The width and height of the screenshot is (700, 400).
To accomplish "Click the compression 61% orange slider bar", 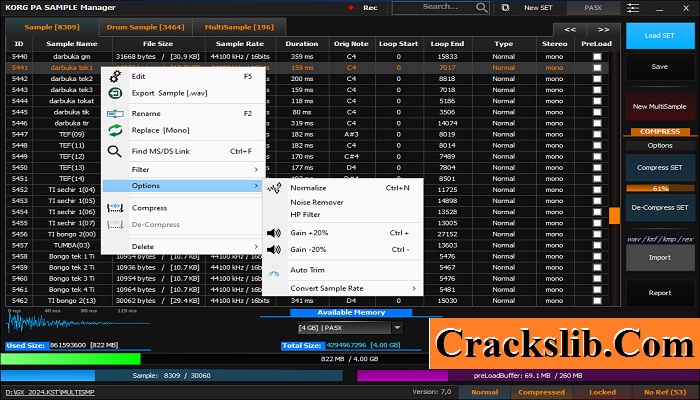I will (660, 188).
